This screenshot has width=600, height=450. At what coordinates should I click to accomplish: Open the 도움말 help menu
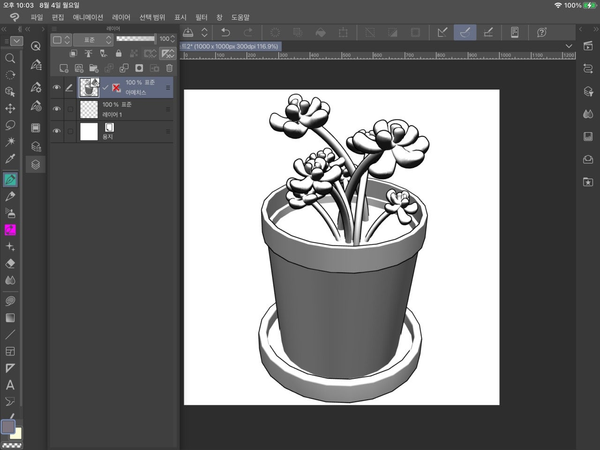pos(241,18)
